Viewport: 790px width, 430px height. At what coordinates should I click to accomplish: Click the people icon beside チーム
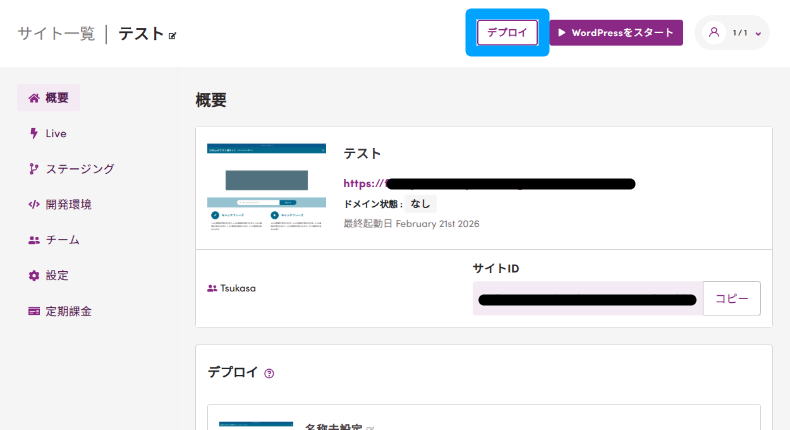click(x=34, y=240)
